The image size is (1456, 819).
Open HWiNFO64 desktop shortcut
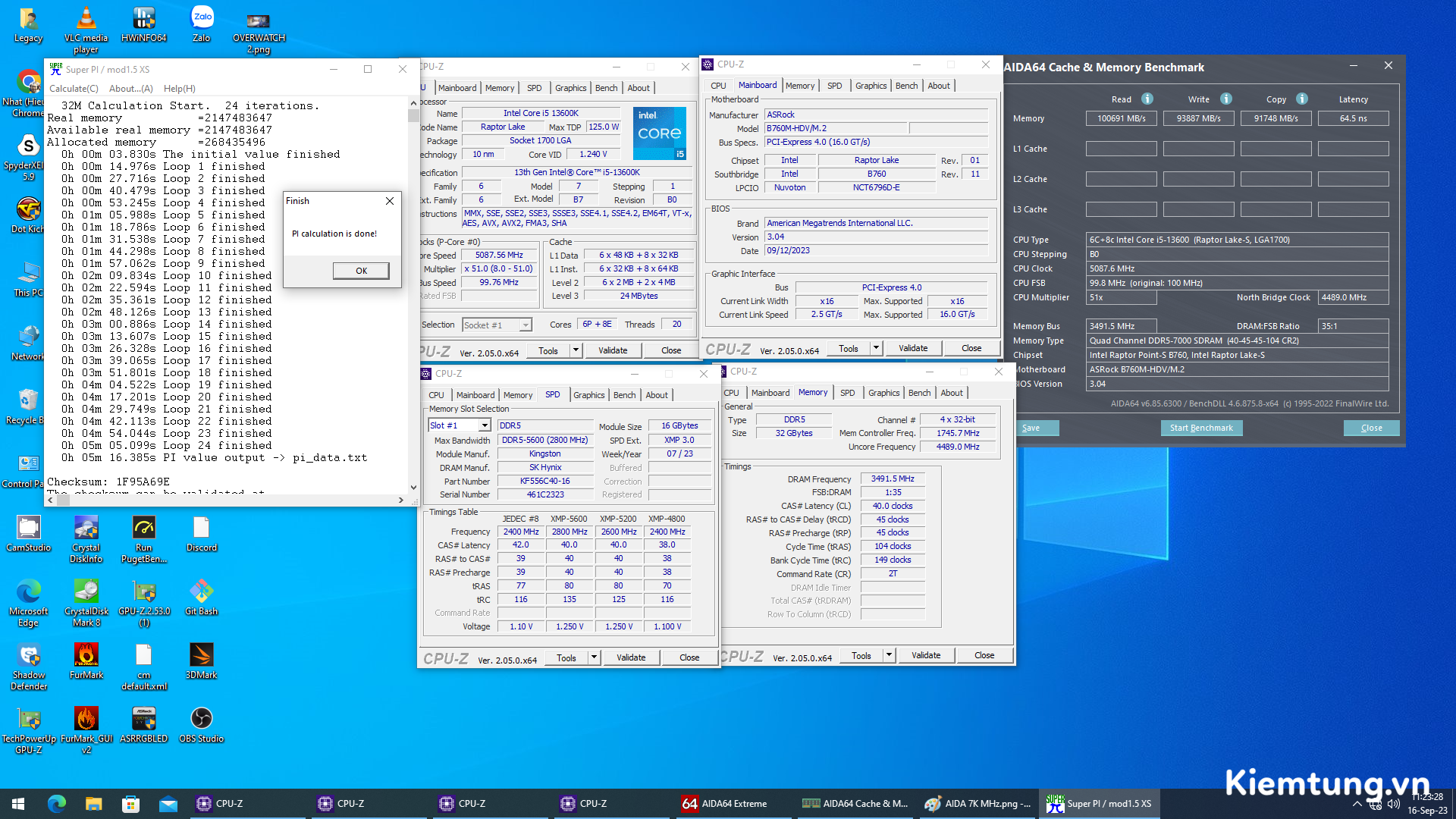click(x=144, y=24)
